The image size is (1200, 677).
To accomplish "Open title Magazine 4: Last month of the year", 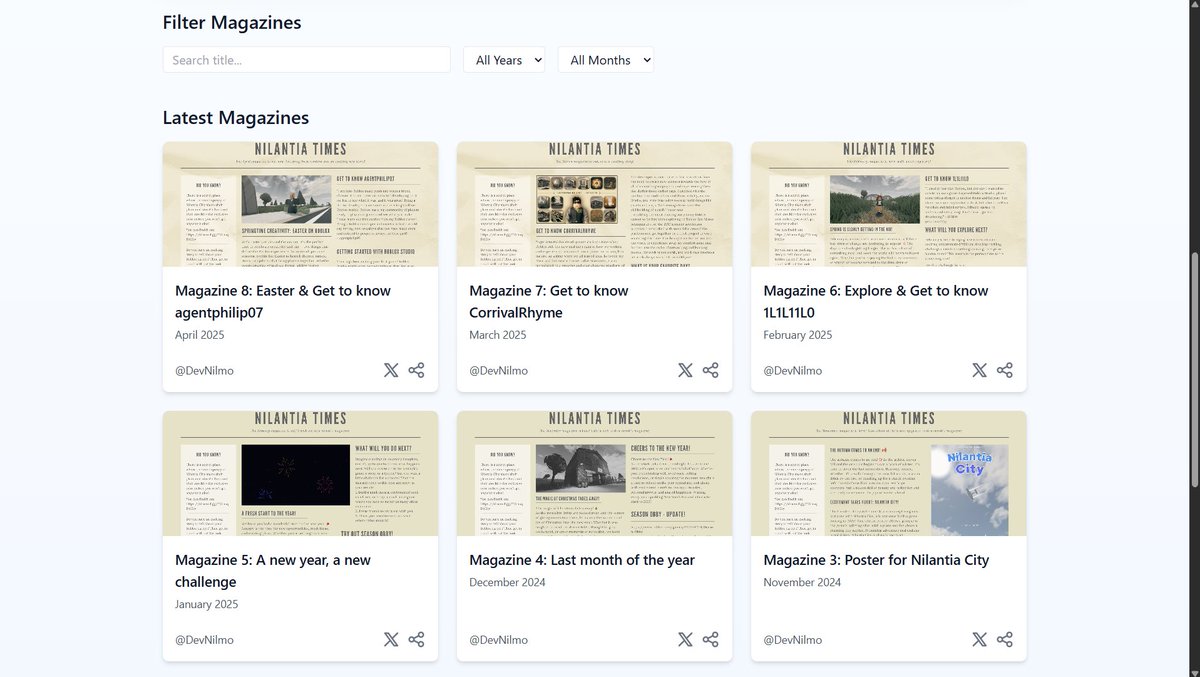I will [x=582, y=560].
